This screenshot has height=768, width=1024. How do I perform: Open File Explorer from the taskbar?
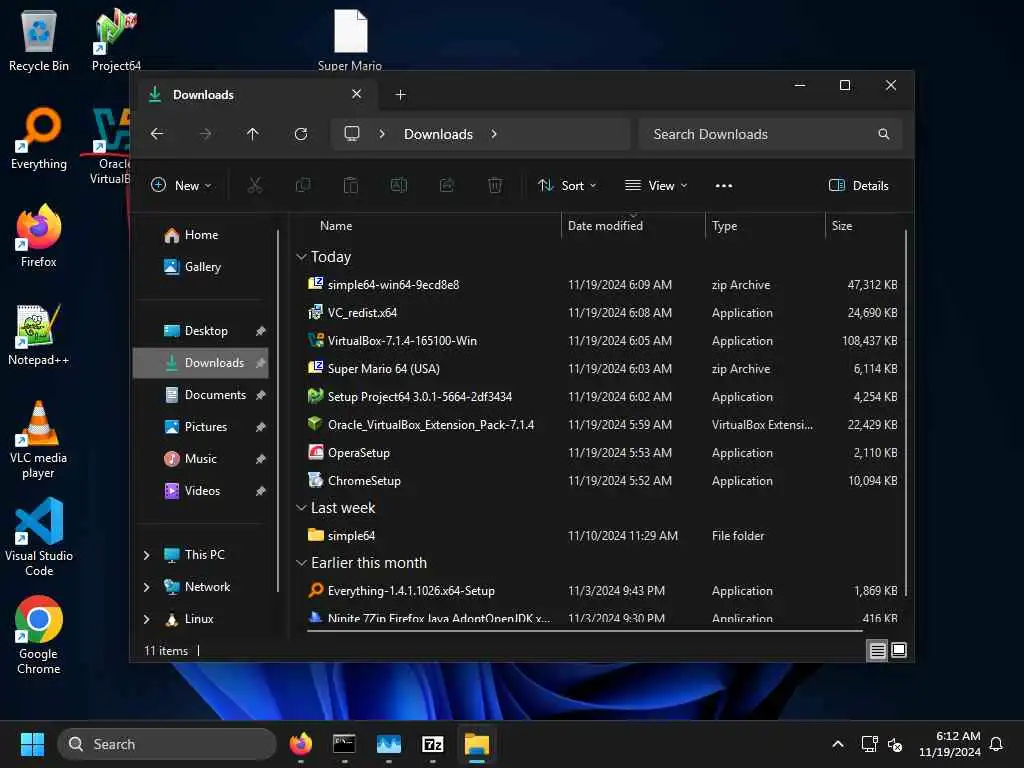(477, 744)
